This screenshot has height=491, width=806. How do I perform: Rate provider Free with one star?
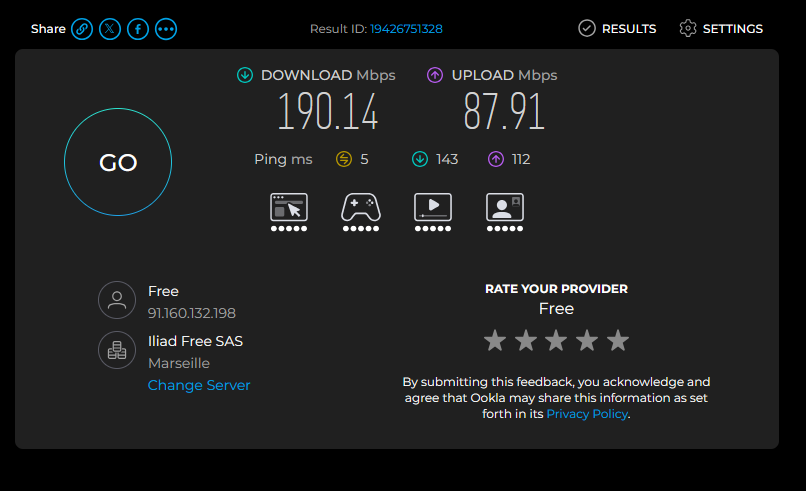tap(495, 340)
